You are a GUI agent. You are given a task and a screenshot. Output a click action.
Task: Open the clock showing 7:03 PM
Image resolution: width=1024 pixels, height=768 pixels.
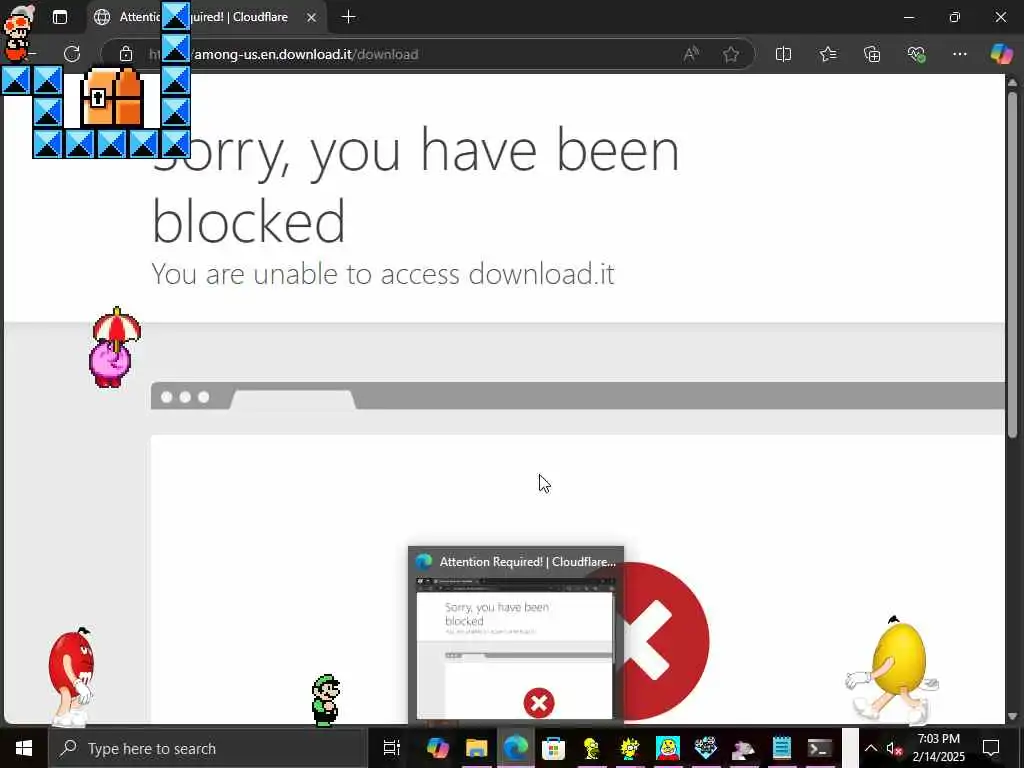coord(938,748)
